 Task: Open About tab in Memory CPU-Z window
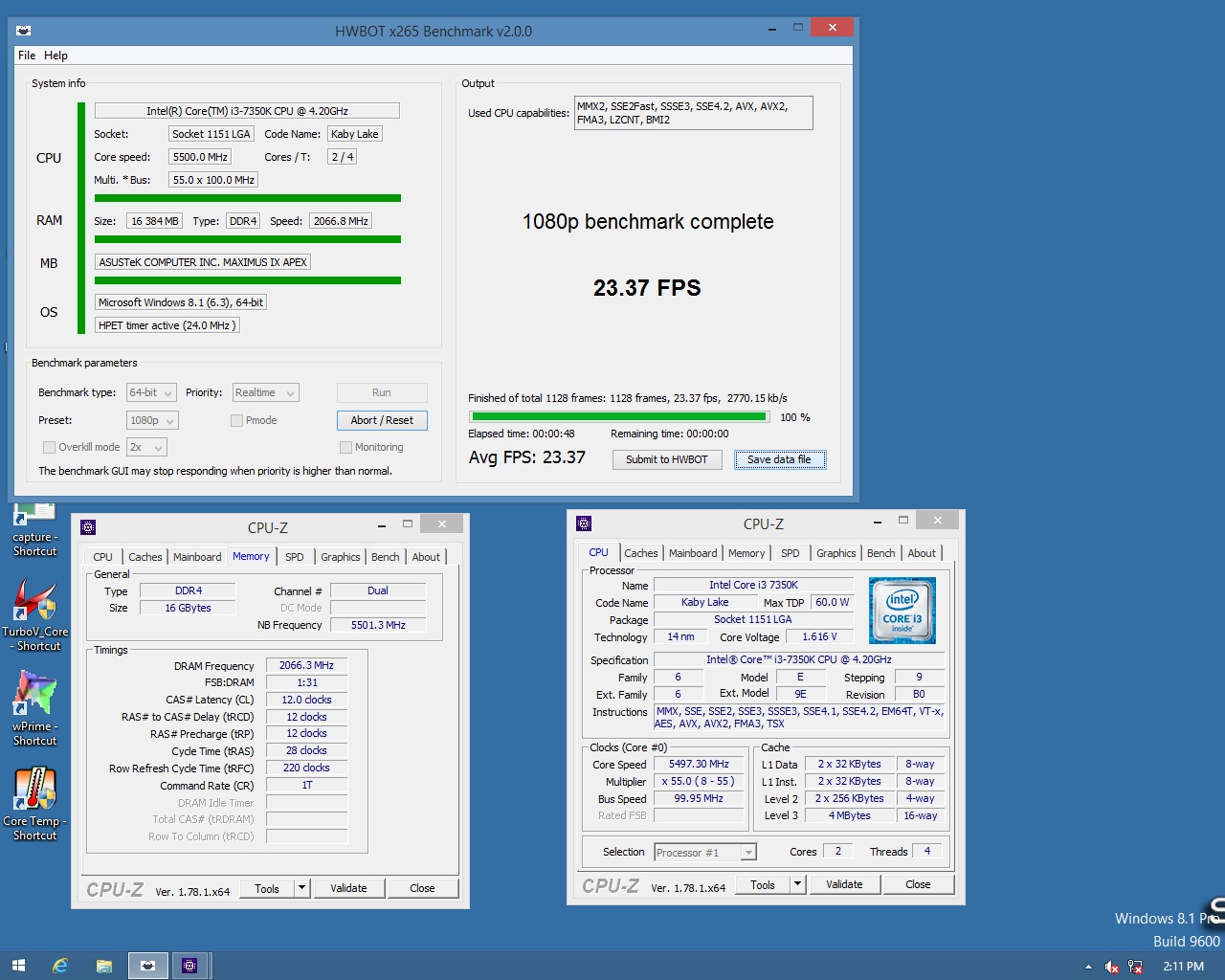[x=426, y=557]
